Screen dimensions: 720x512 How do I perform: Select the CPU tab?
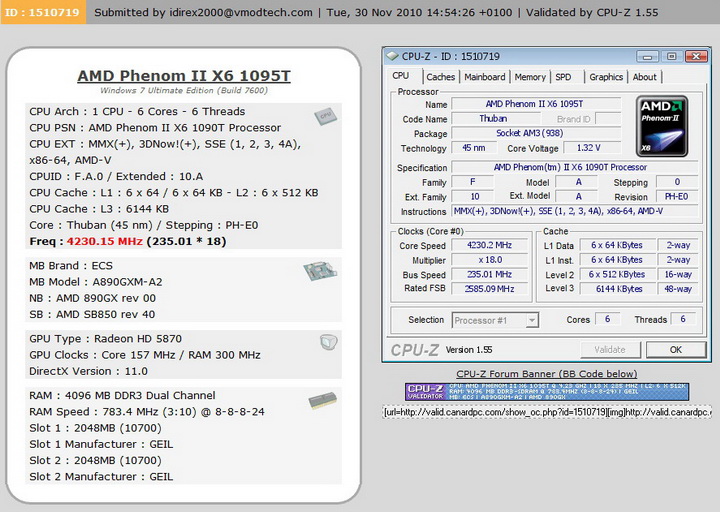pos(400,75)
